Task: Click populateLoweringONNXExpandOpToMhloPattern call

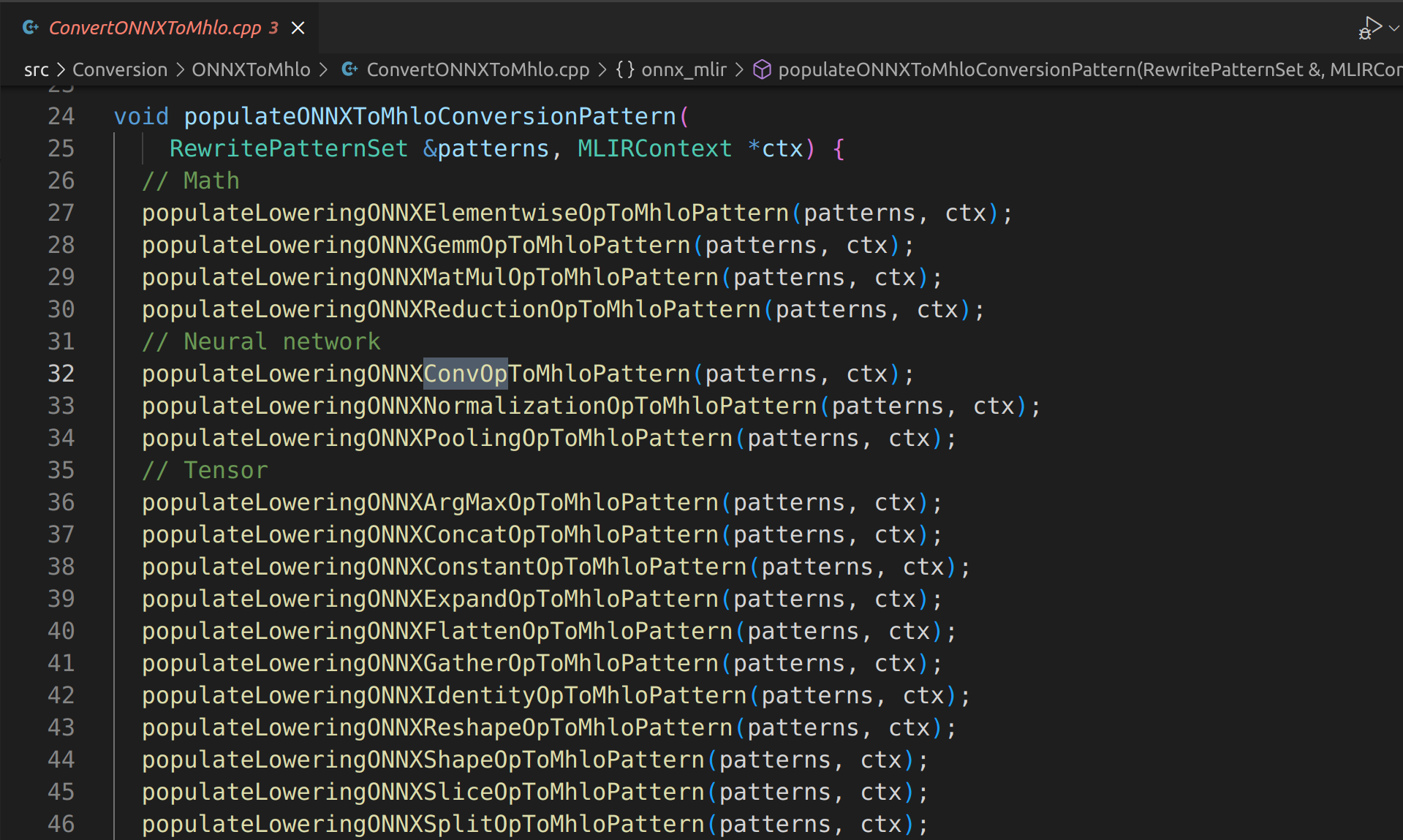Action: [431, 599]
